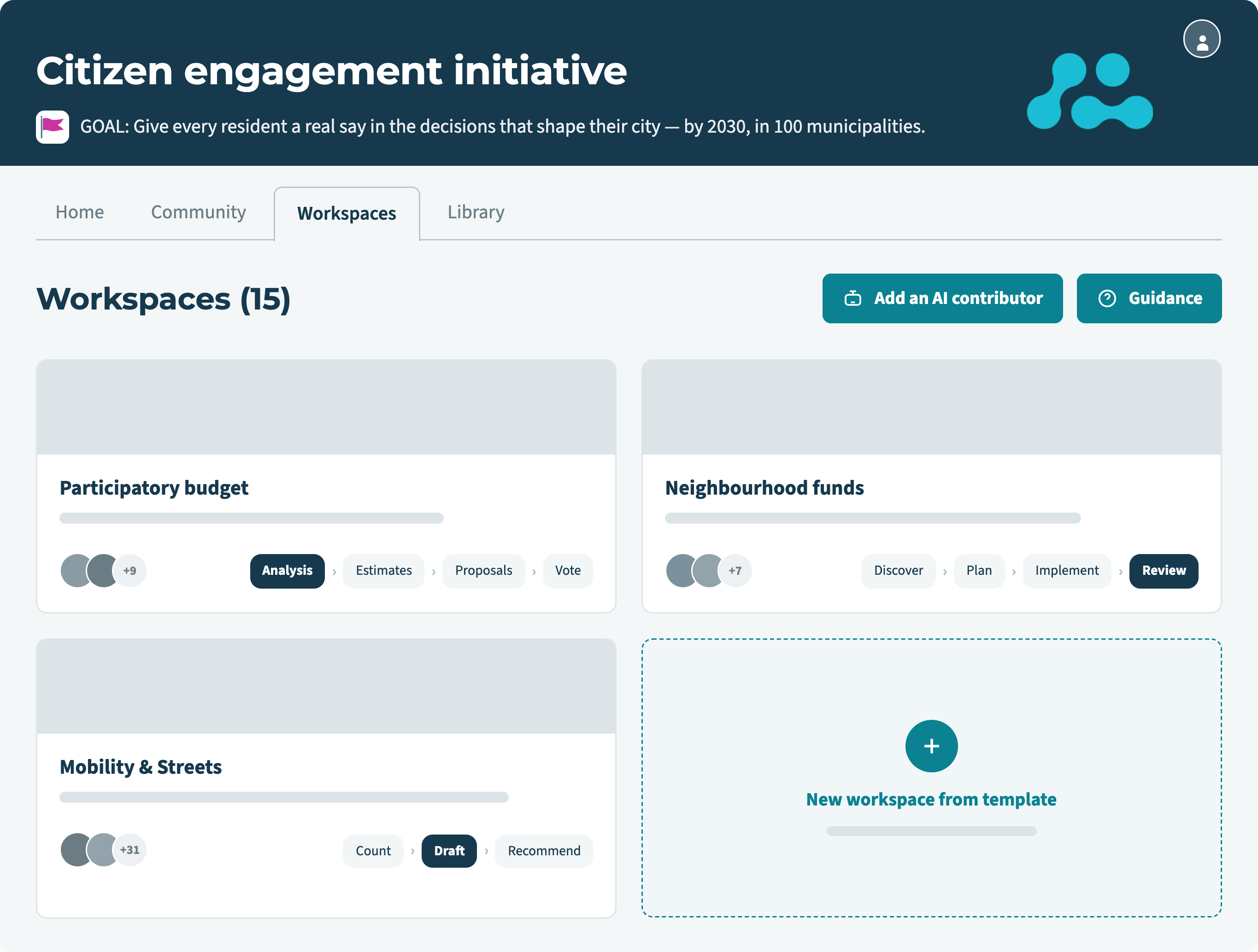This screenshot has height=952, width=1258.
Task: Select the Proposals stage chip
Action: 483,571
